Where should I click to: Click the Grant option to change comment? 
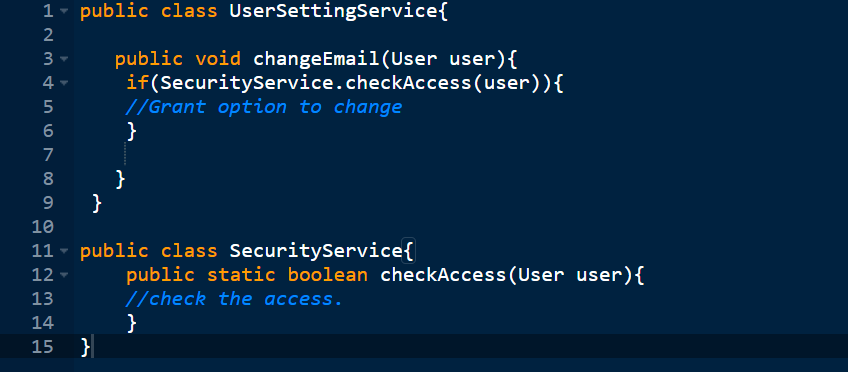(x=263, y=107)
